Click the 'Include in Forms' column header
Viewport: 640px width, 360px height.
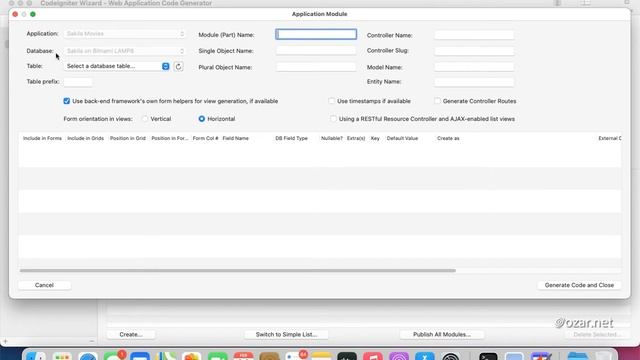point(42,138)
